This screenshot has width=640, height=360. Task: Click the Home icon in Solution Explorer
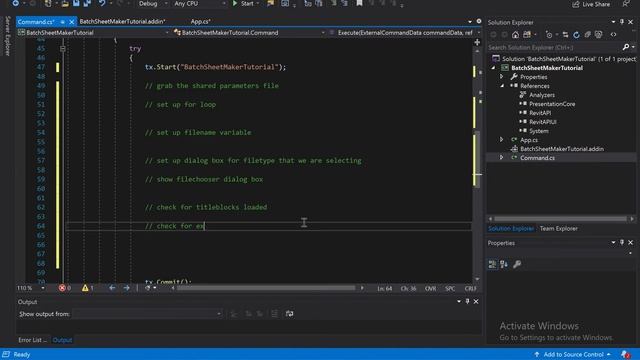[x=516, y=35]
